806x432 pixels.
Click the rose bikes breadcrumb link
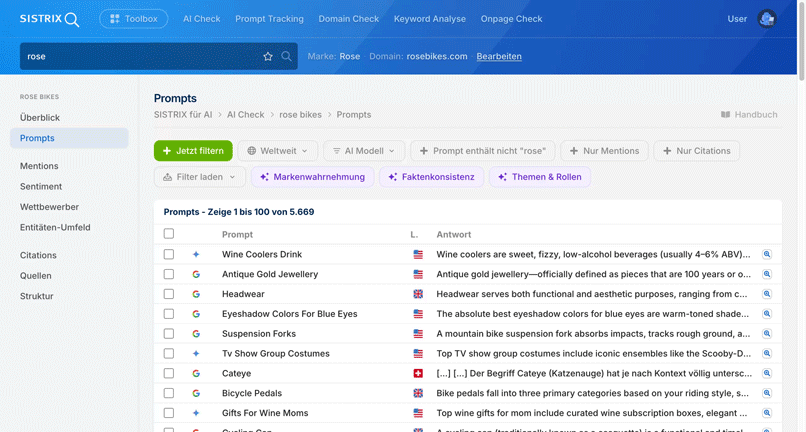pyautogui.click(x=300, y=115)
